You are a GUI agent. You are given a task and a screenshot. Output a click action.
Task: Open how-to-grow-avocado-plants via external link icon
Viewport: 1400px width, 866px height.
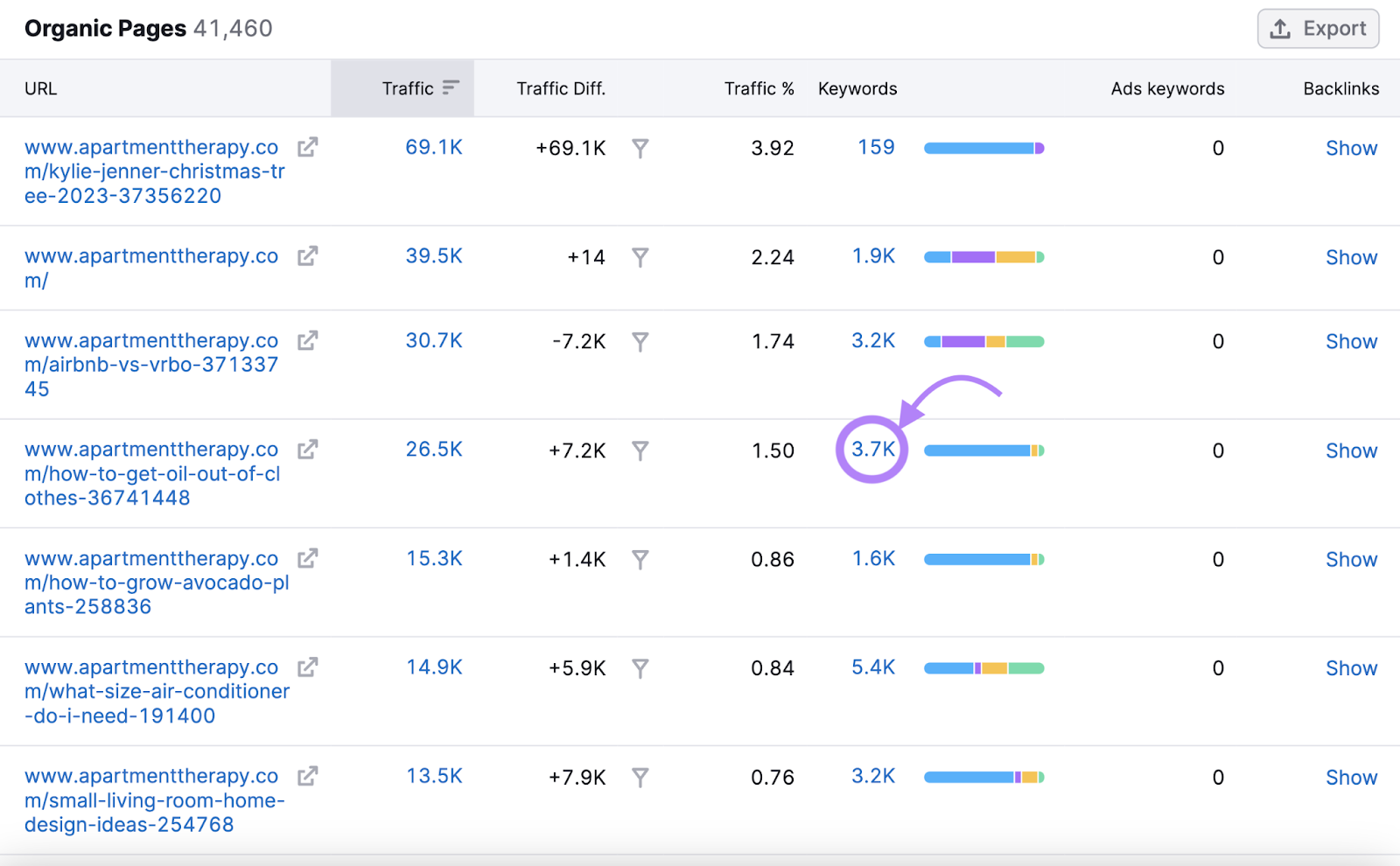(306, 558)
